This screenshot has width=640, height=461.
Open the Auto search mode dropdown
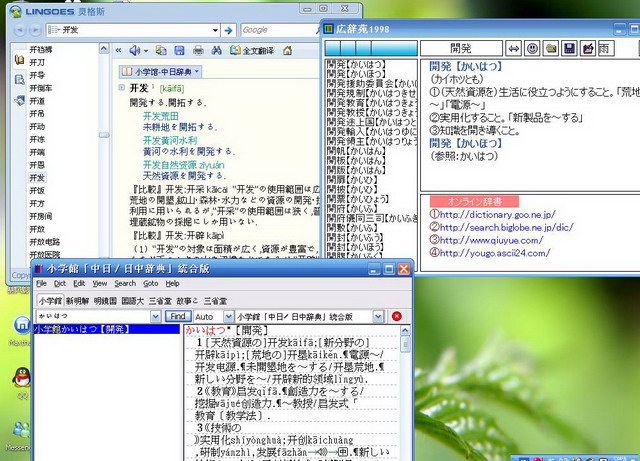pyautogui.click(x=228, y=316)
